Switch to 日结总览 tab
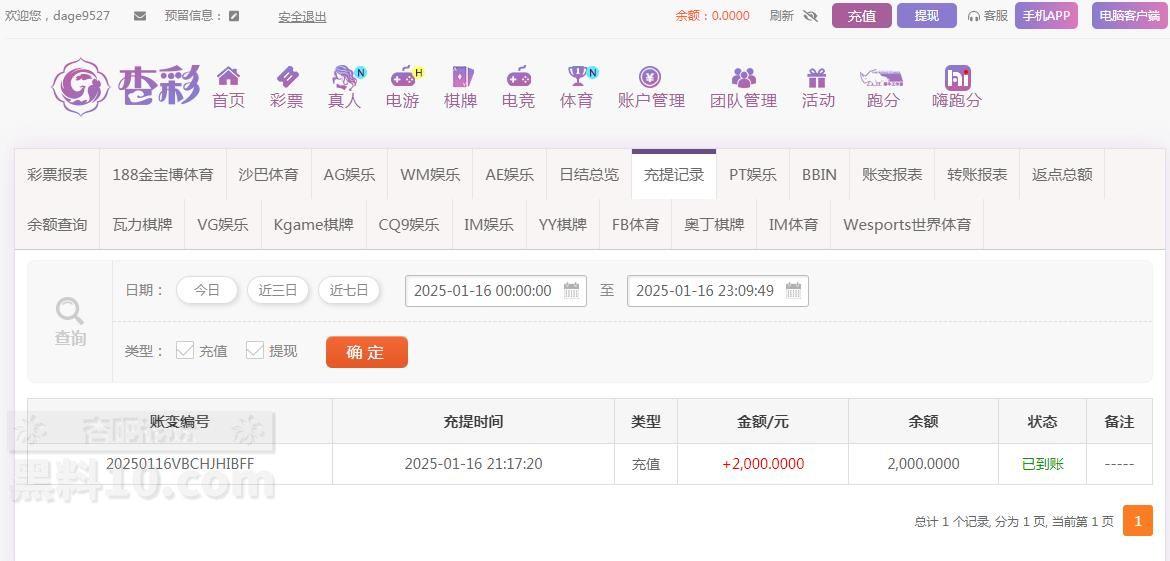Viewport: 1170px width, 561px height. (589, 175)
